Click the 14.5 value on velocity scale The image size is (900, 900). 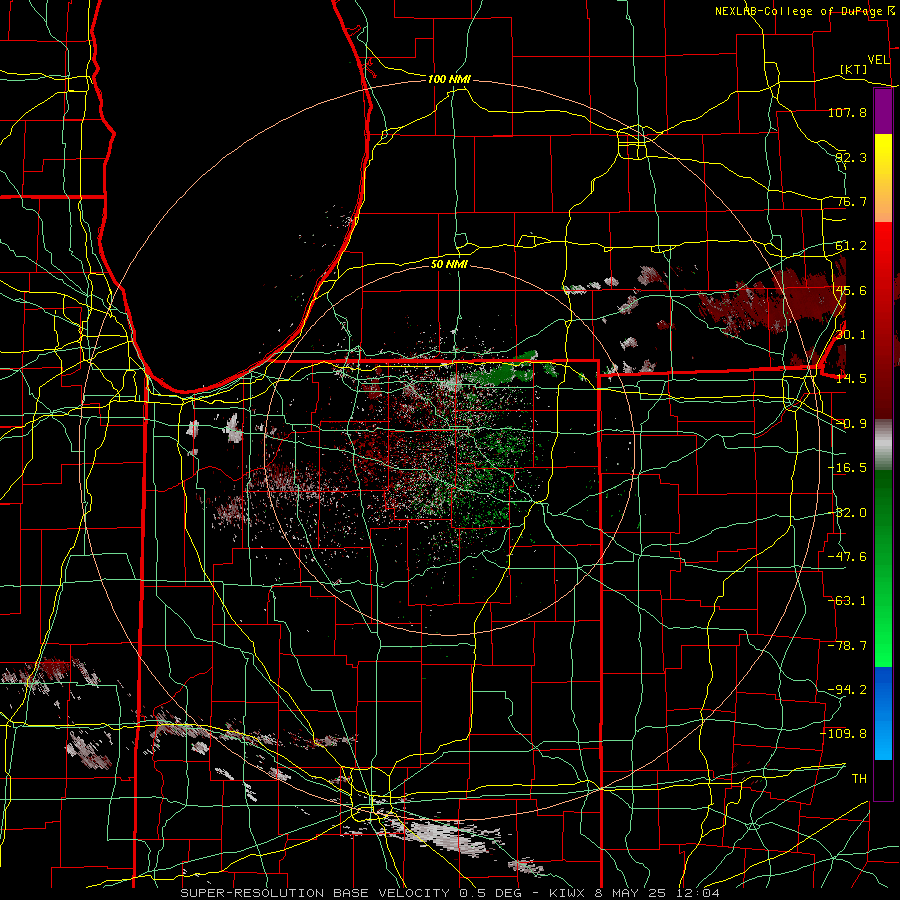(851, 379)
